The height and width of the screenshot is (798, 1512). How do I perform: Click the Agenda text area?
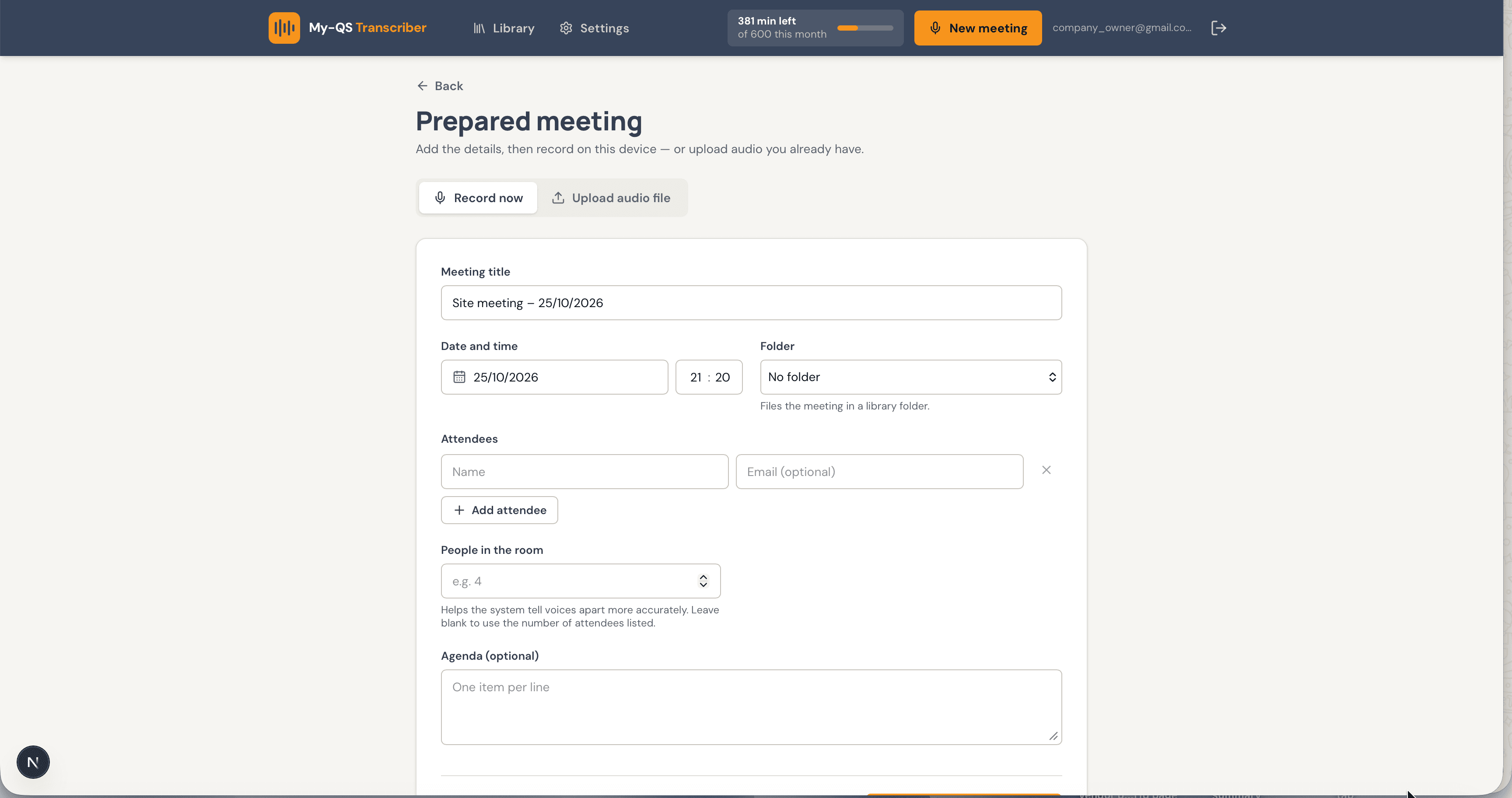point(751,707)
